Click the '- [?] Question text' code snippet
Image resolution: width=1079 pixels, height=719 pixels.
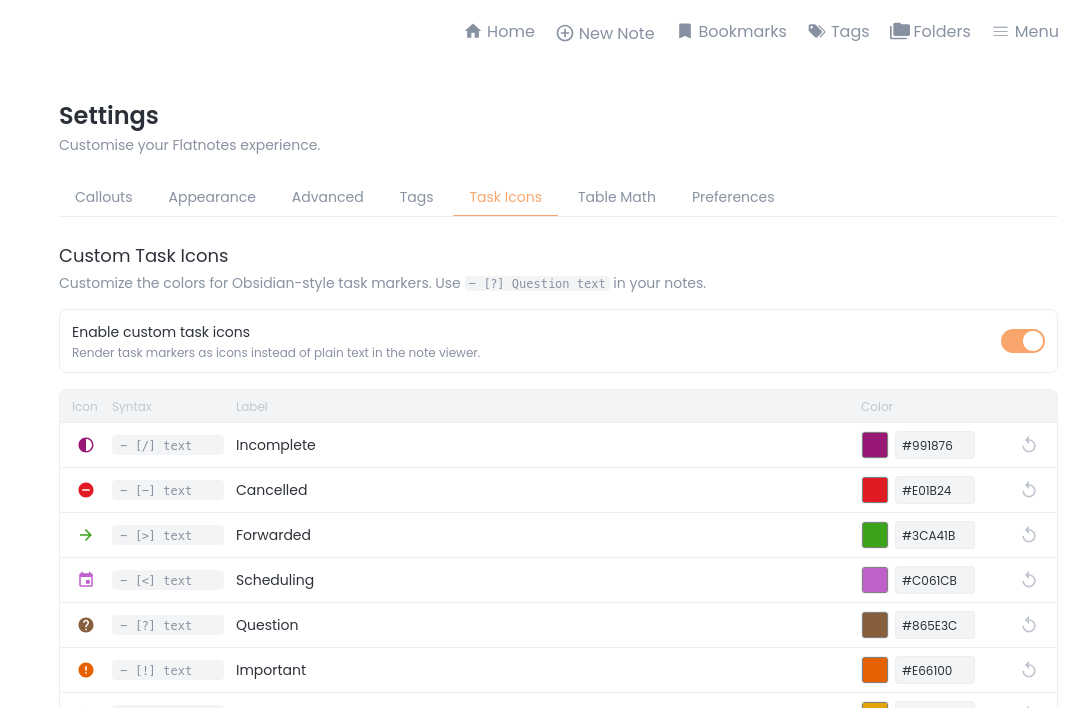537,283
